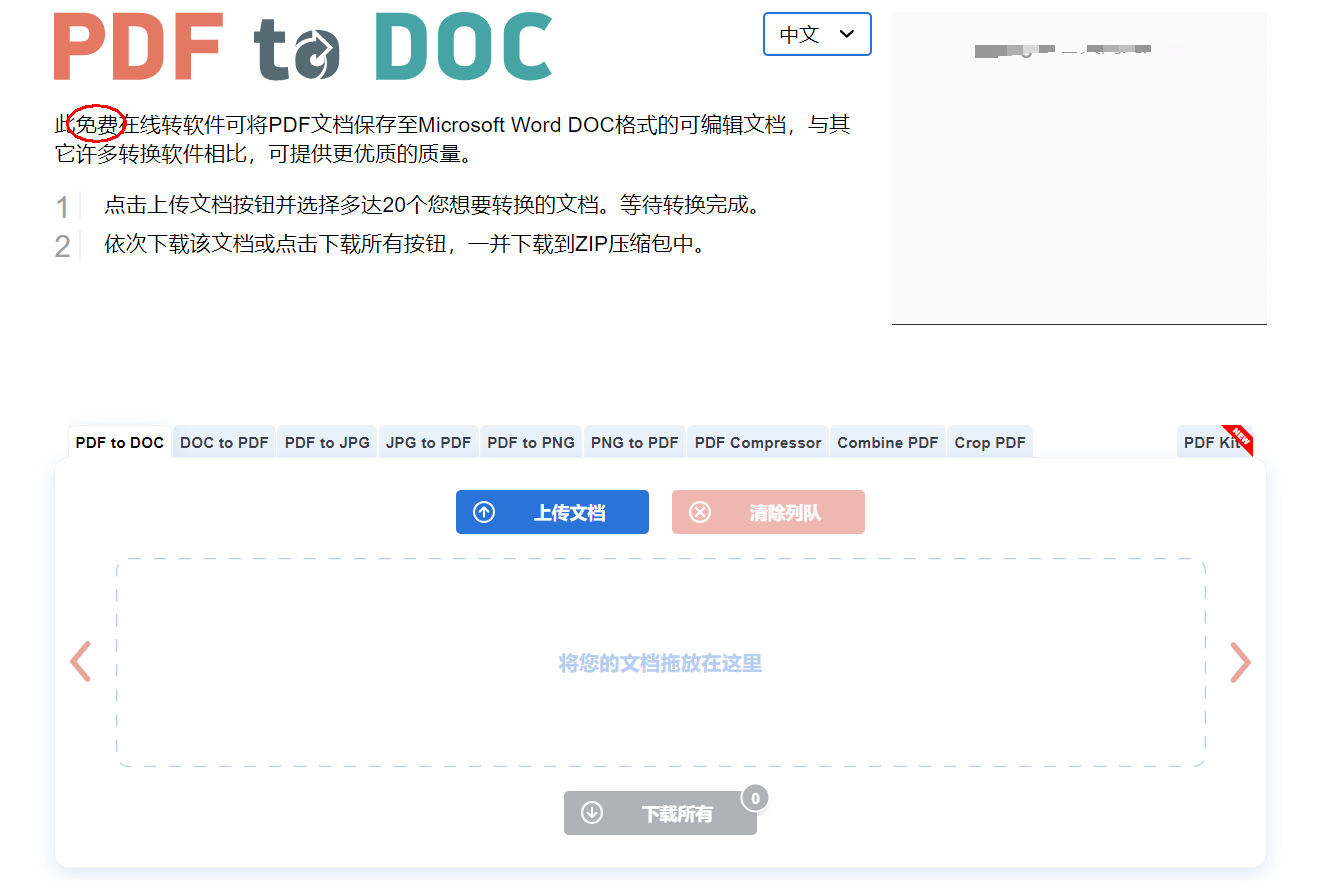Viewport: 1318px width, 881px height.
Task: Go to the Combine PDF tab
Action: click(888, 442)
